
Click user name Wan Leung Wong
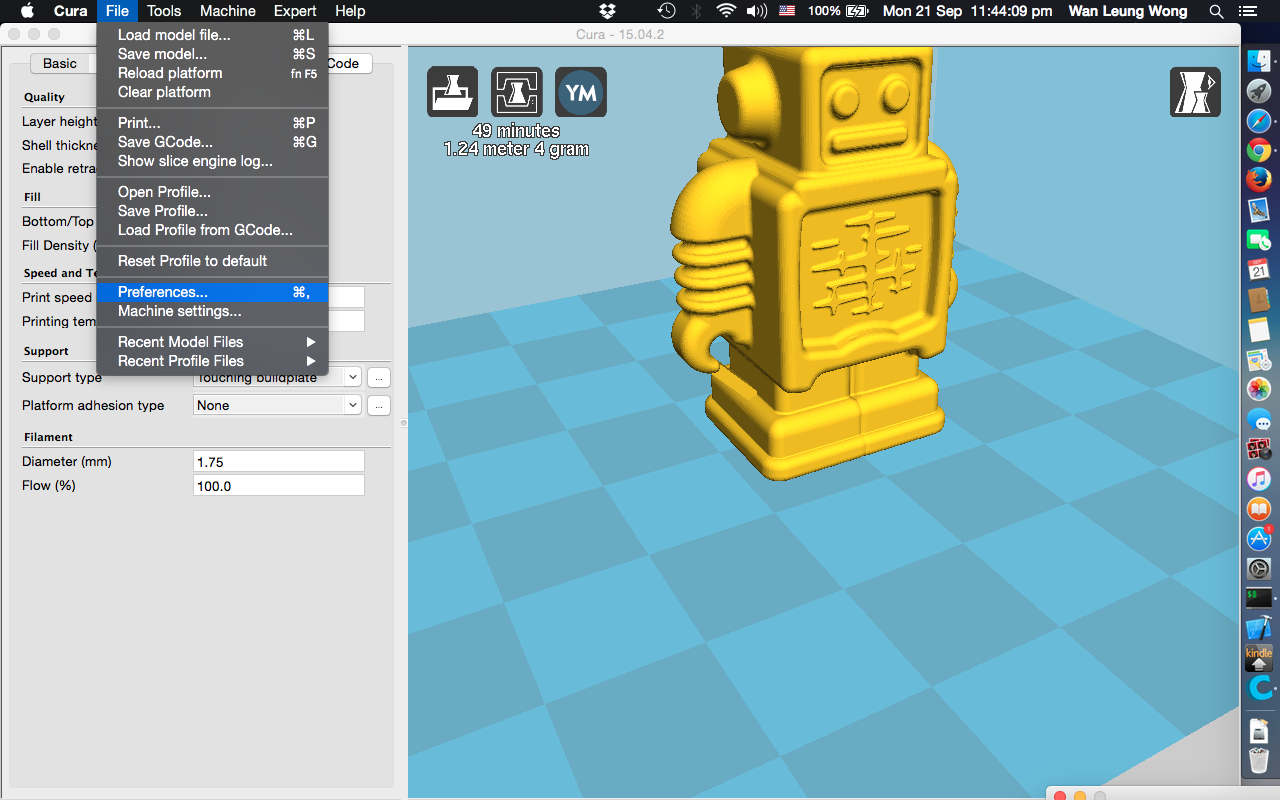(x=1128, y=11)
